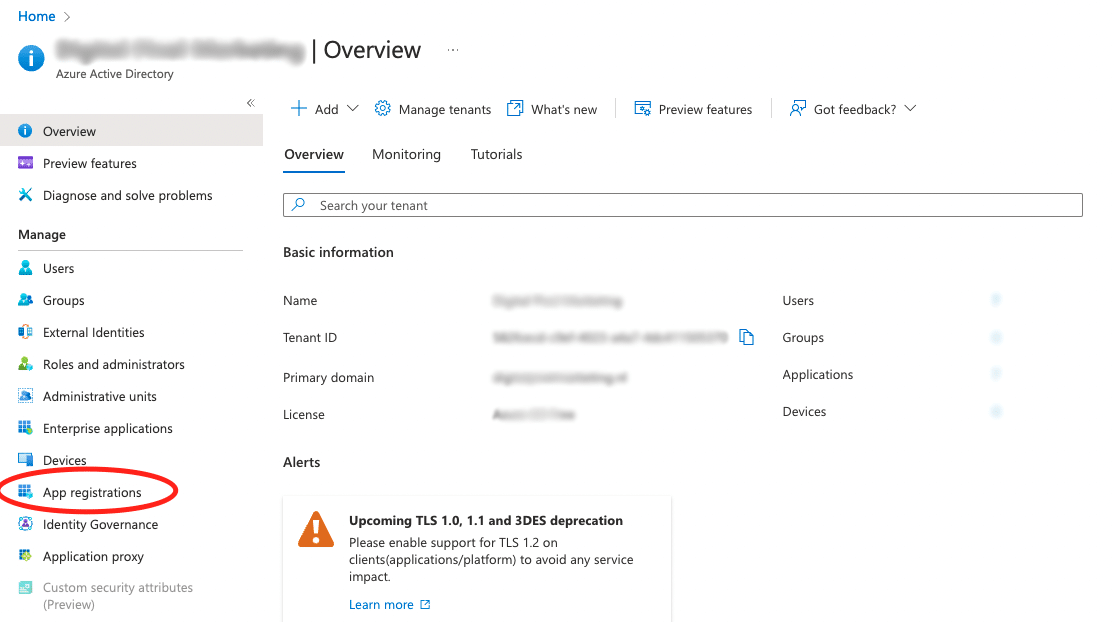
Task: Select the Overview tab
Action: pyautogui.click(x=314, y=154)
